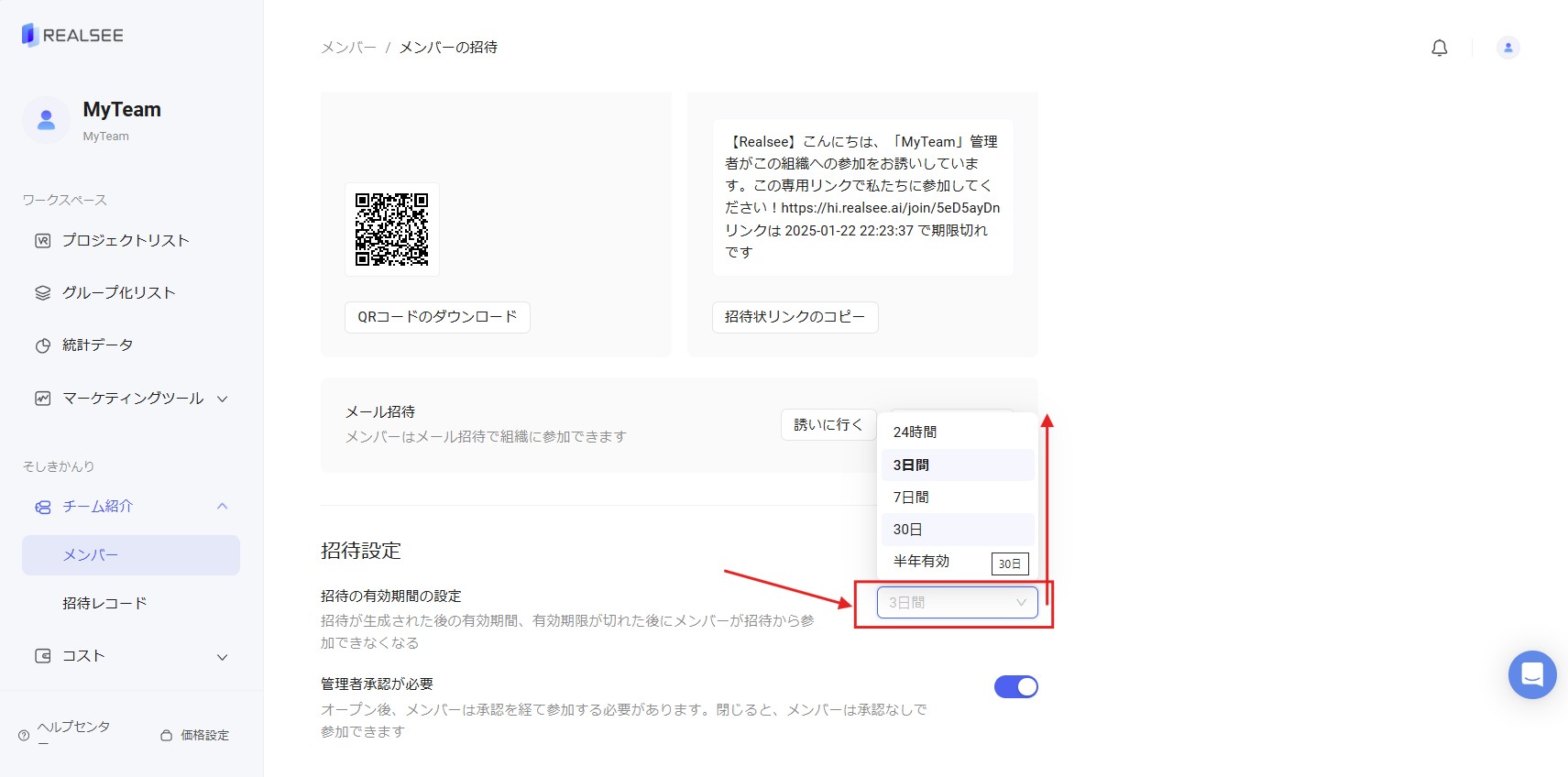Go back via メンバー breadcrumb link
The image size is (1568, 777).
pyautogui.click(x=348, y=48)
